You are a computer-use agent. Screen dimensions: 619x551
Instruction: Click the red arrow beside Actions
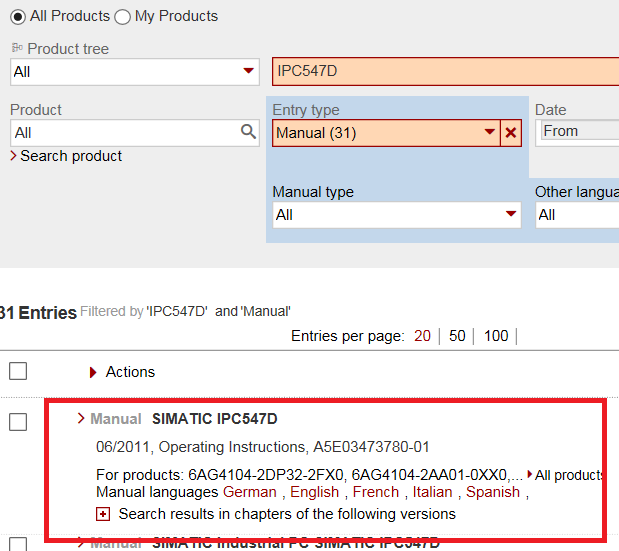pyautogui.click(x=93, y=372)
